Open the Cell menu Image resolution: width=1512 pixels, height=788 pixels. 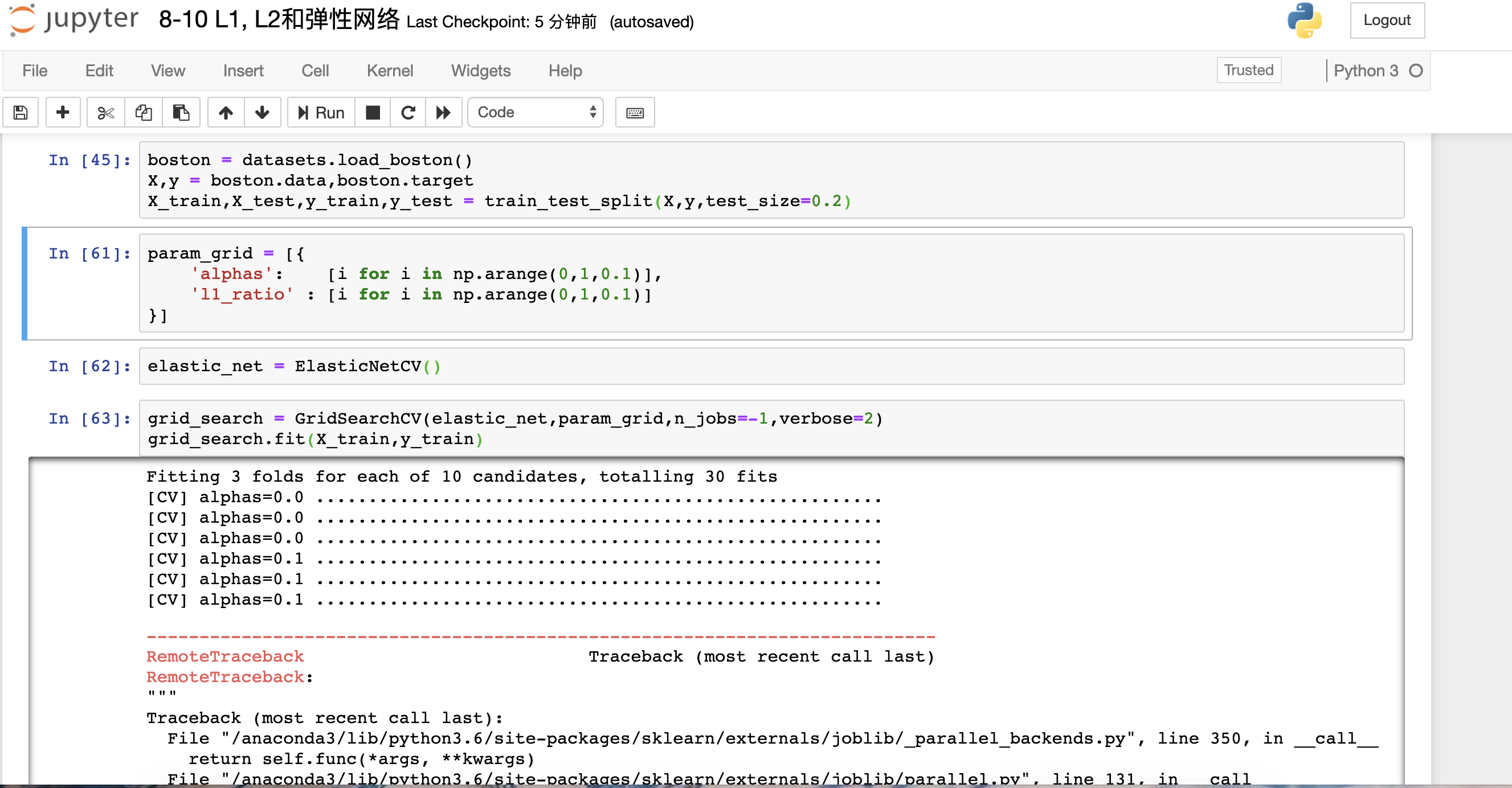[x=315, y=71]
